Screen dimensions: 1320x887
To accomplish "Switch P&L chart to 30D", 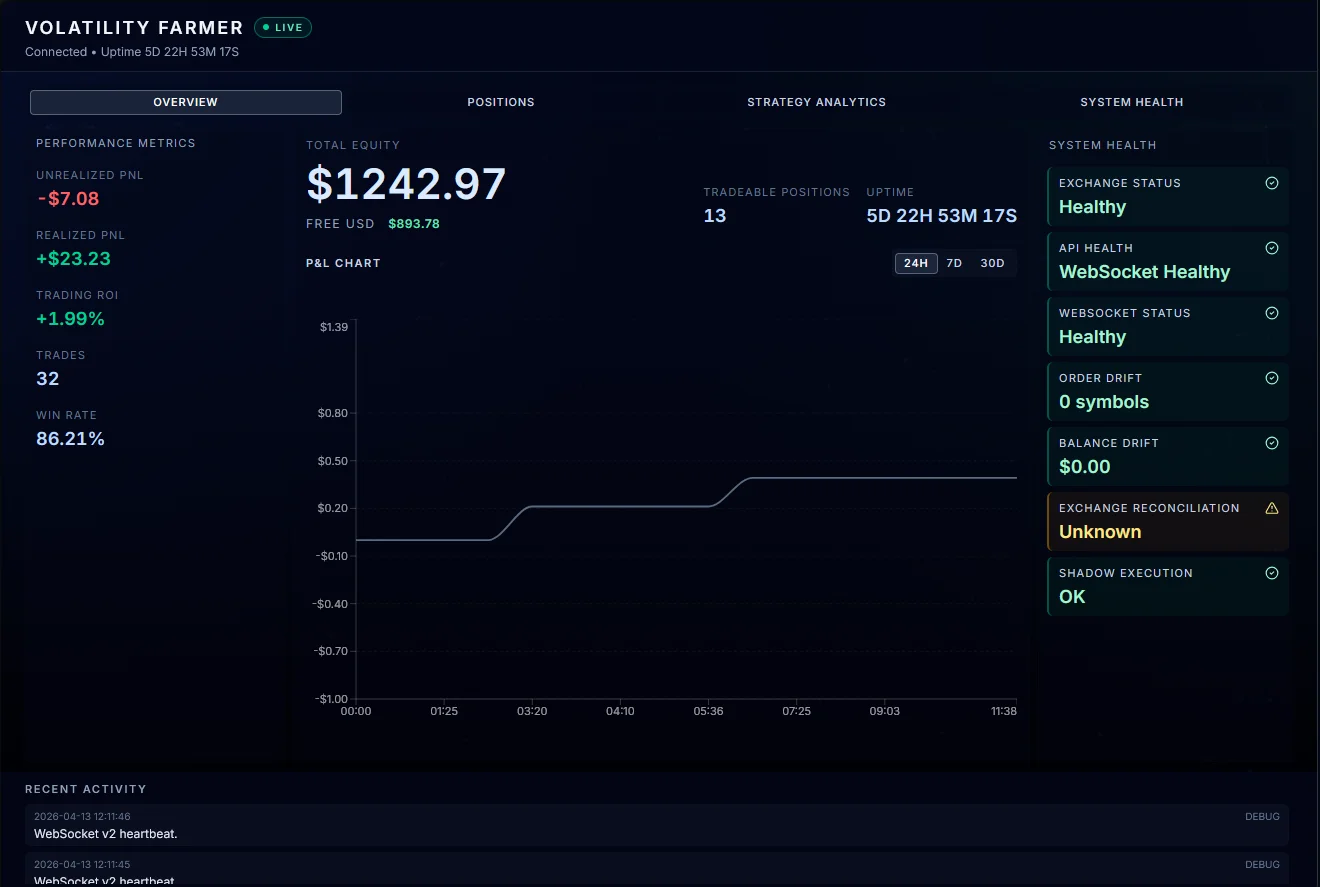I will point(992,263).
